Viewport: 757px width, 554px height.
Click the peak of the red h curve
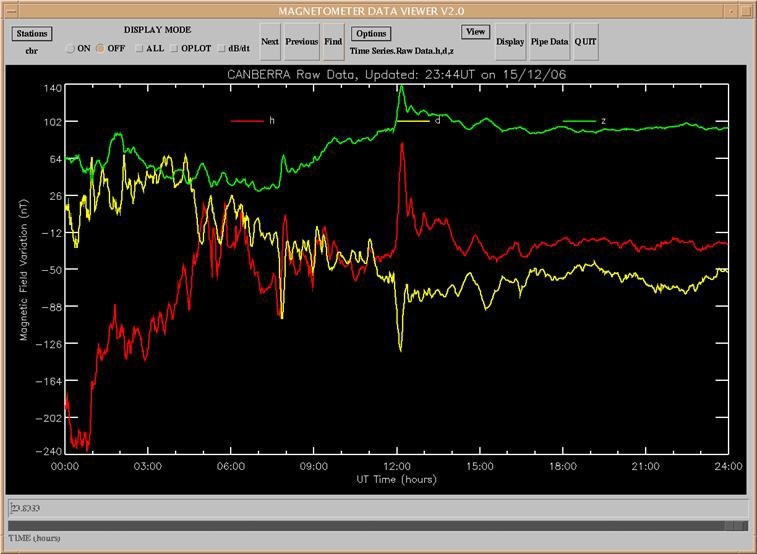click(x=402, y=144)
